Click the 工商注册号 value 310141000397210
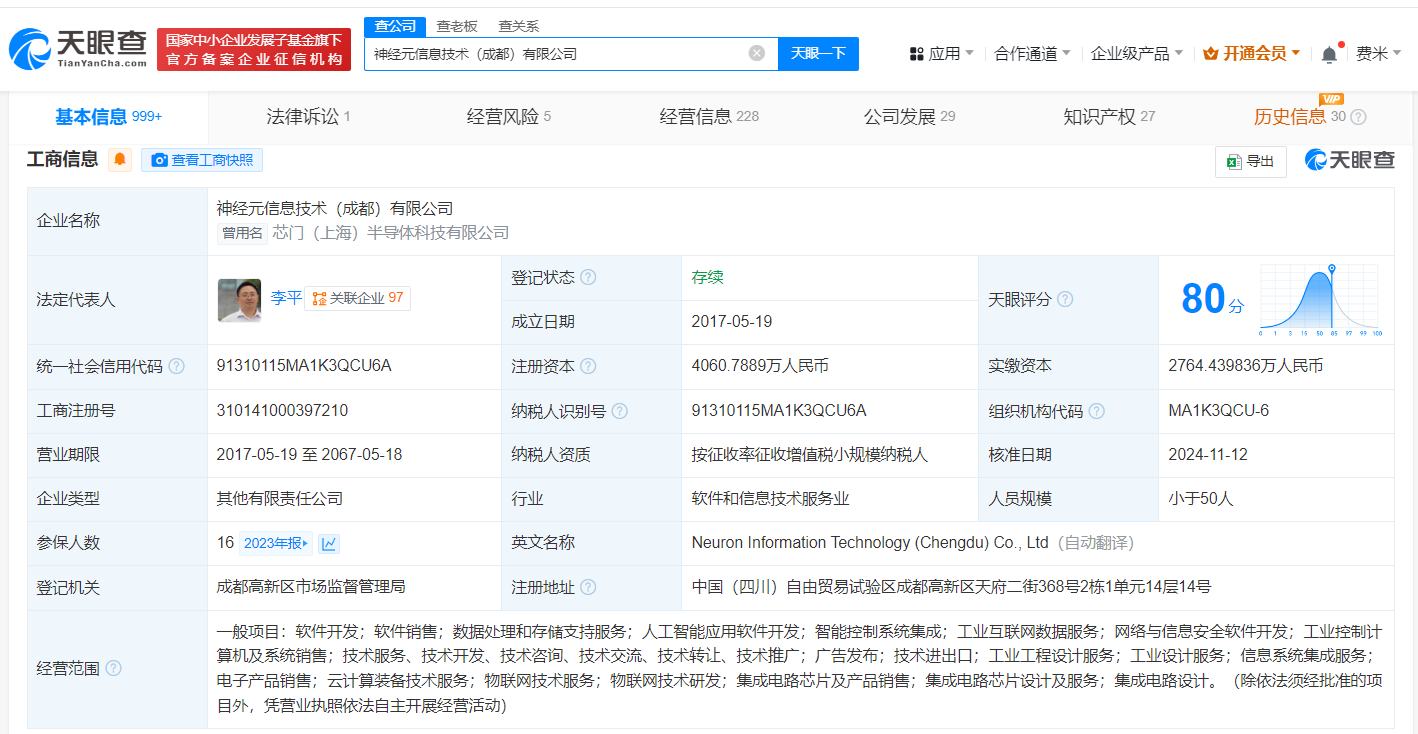This screenshot has height=734, width=1418. (282, 411)
